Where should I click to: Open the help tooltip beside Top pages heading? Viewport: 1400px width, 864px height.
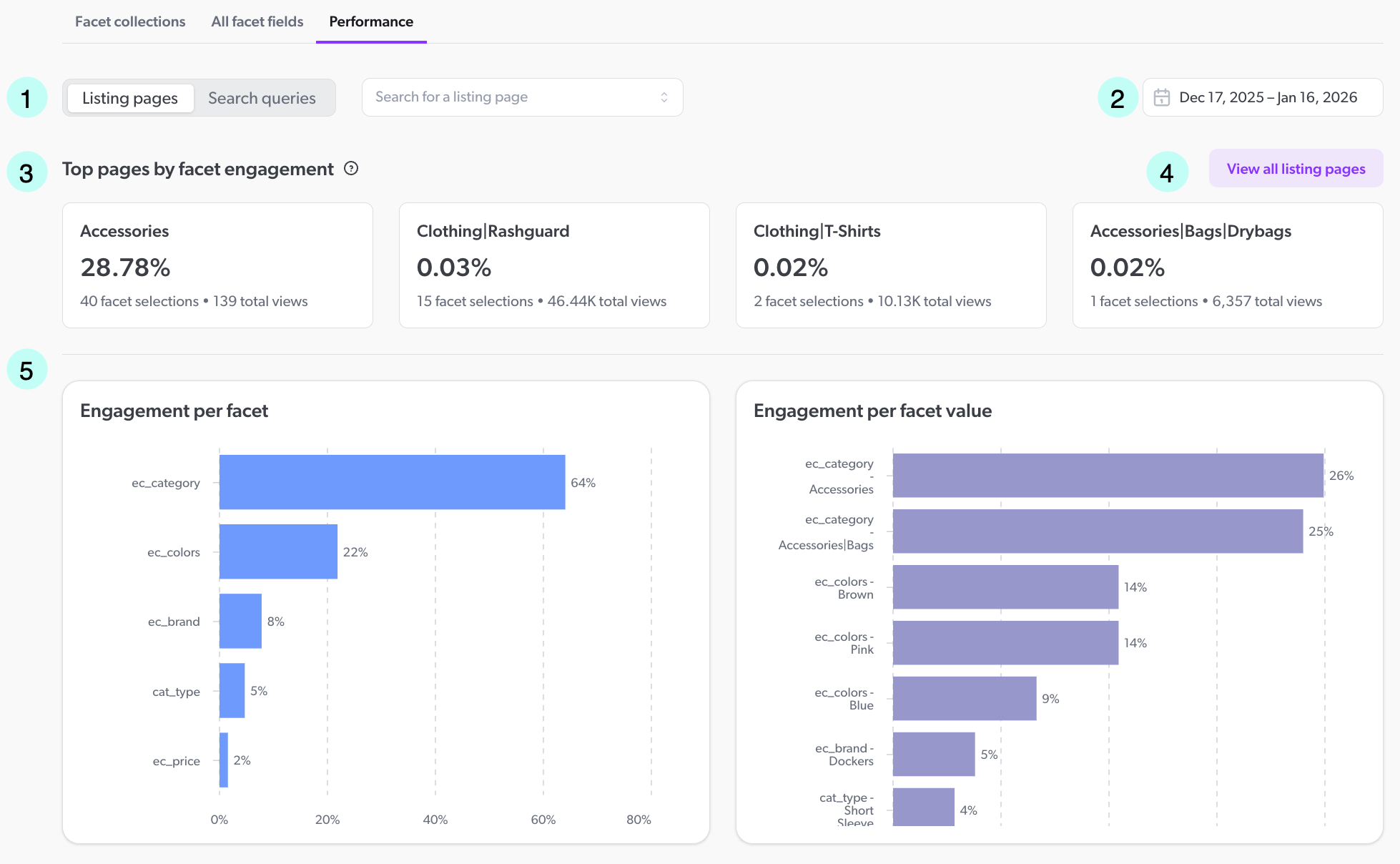click(350, 169)
